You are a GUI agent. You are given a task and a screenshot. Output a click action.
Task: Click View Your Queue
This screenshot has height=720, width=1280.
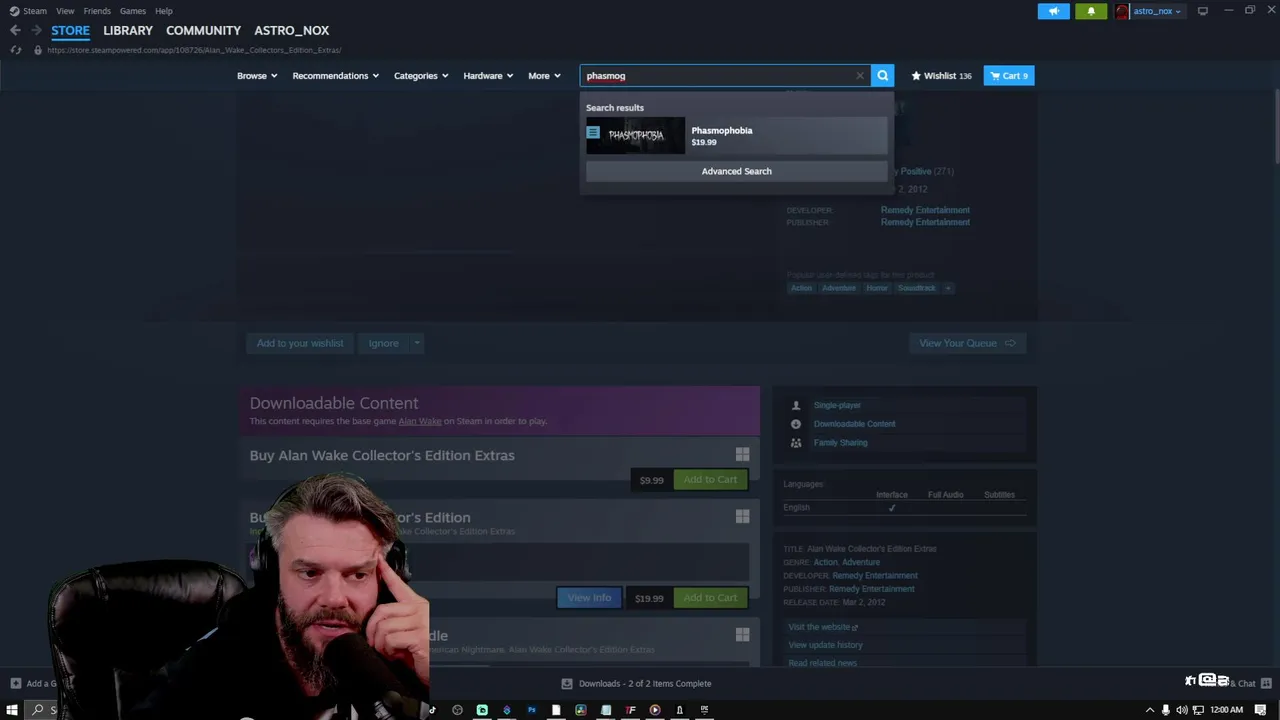[x=966, y=343]
